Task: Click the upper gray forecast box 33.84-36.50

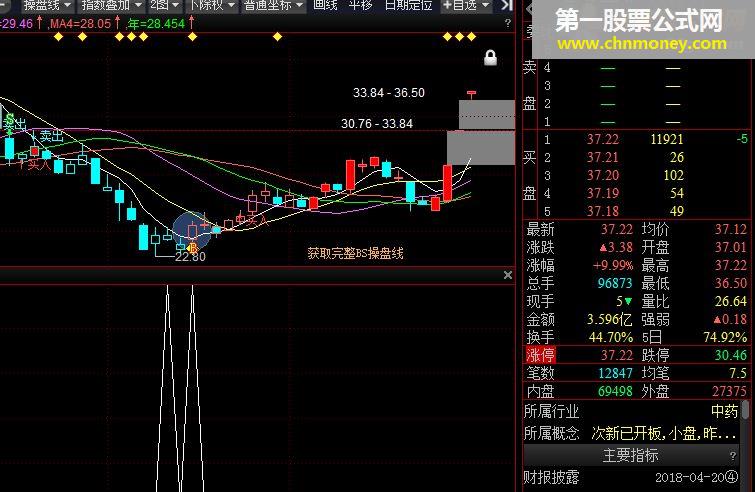Action: pyautogui.click(x=487, y=115)
